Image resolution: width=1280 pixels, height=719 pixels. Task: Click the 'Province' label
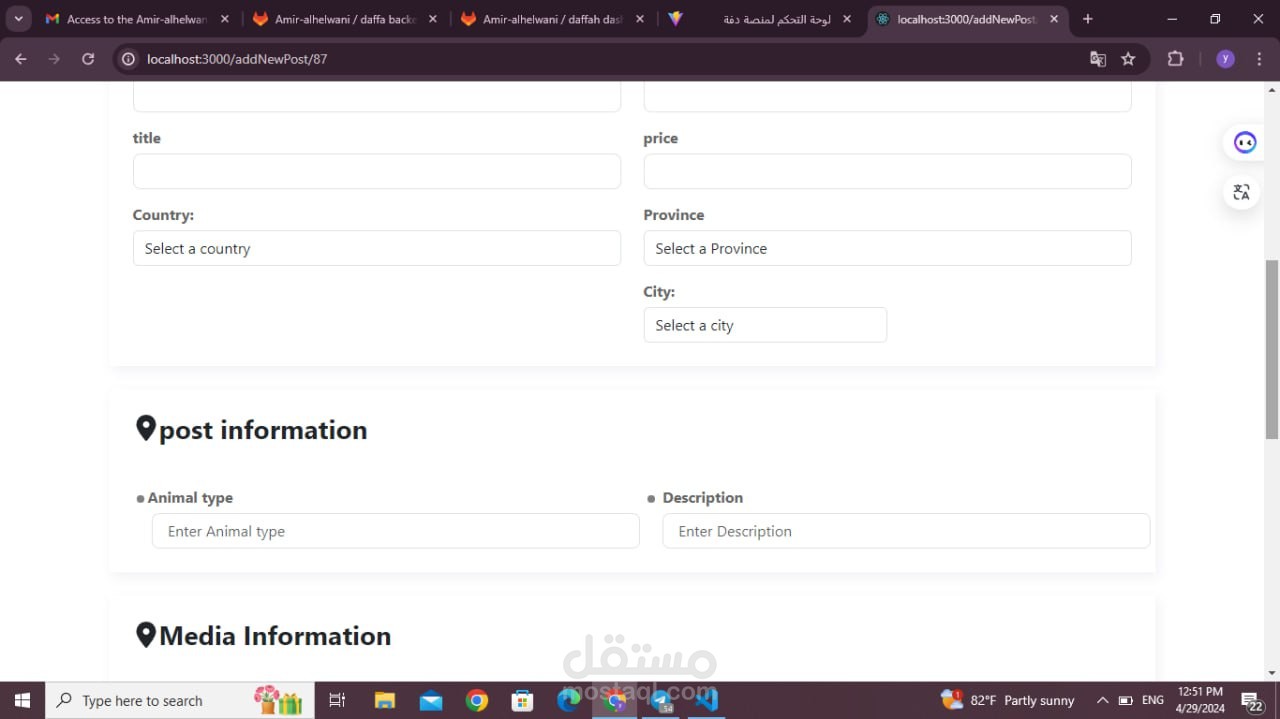point(674,215)
